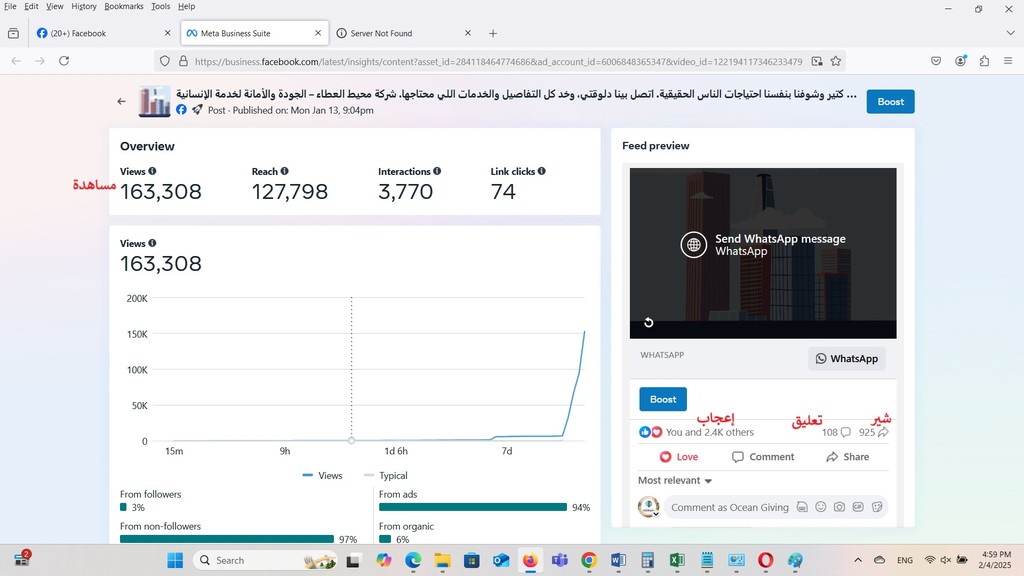Open the Firefox View icon at tab strip start
Image resolution: width=1024 pixels, height=576 pixels.
13,33
